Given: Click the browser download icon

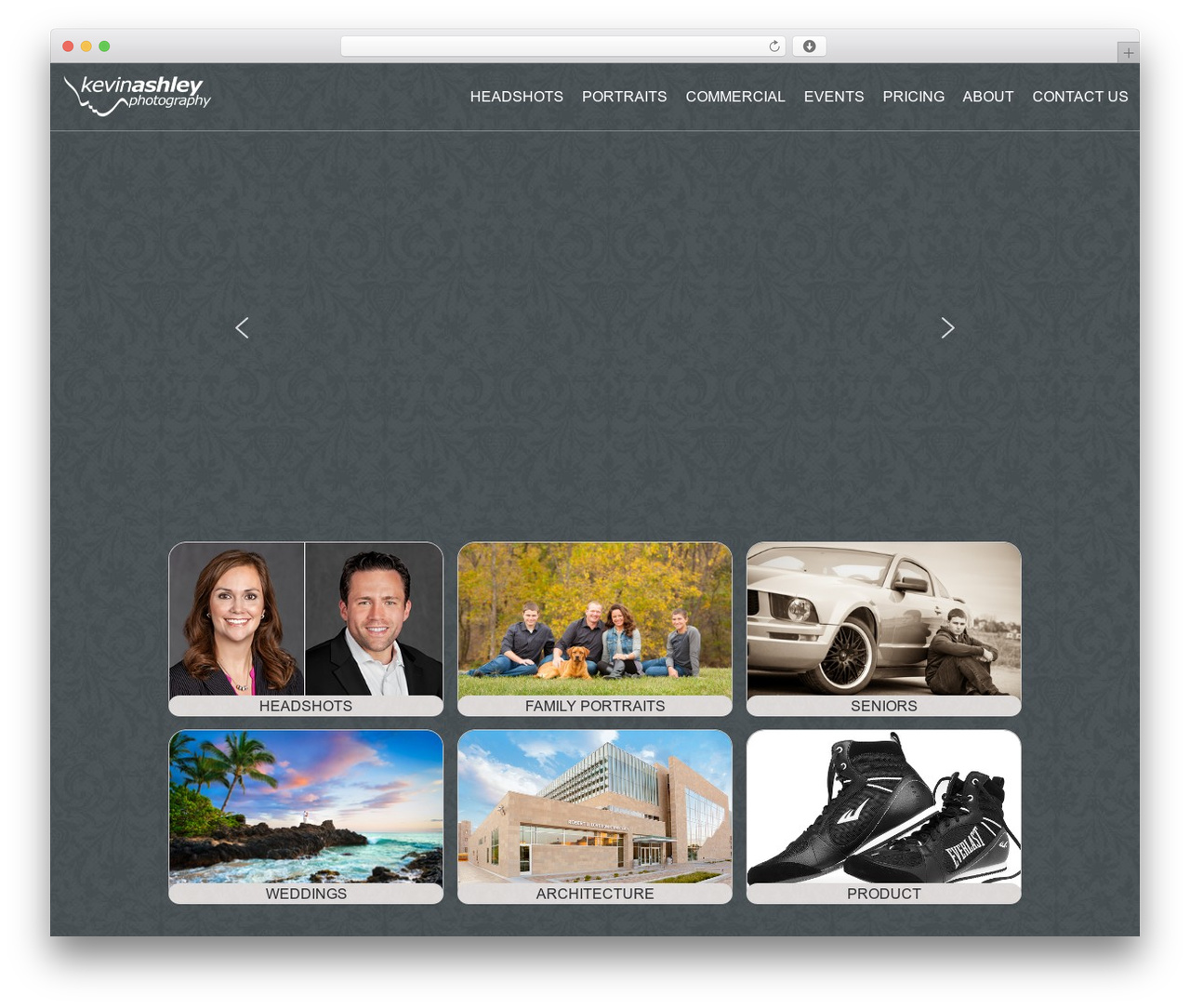Looking at the screenshot, I should pos(809,46).
